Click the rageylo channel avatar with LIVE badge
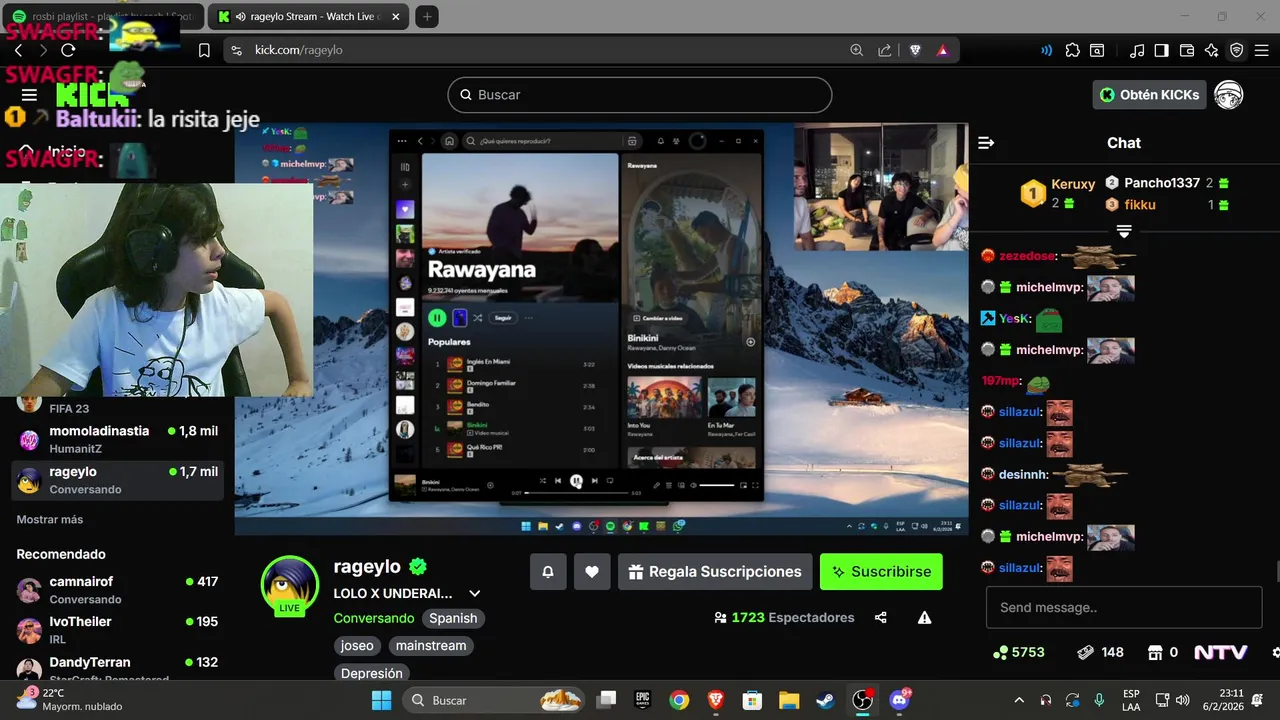Screen dimensions: 1280x720 click(x=290, y=586)
